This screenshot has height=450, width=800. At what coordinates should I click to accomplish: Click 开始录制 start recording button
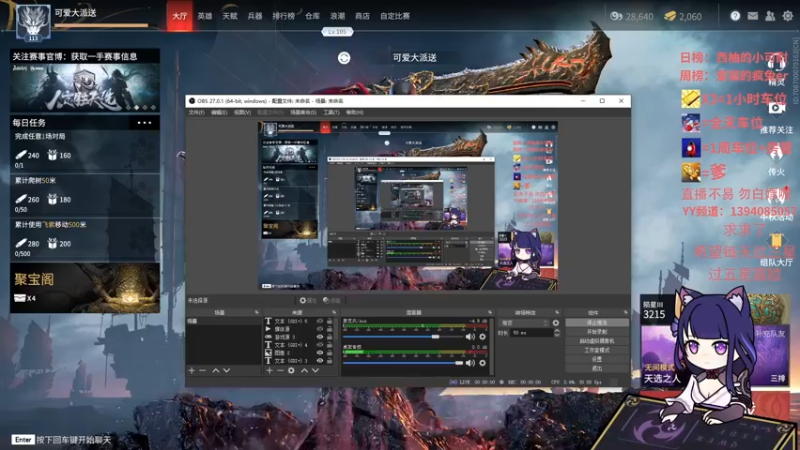(x=596, y=332)
